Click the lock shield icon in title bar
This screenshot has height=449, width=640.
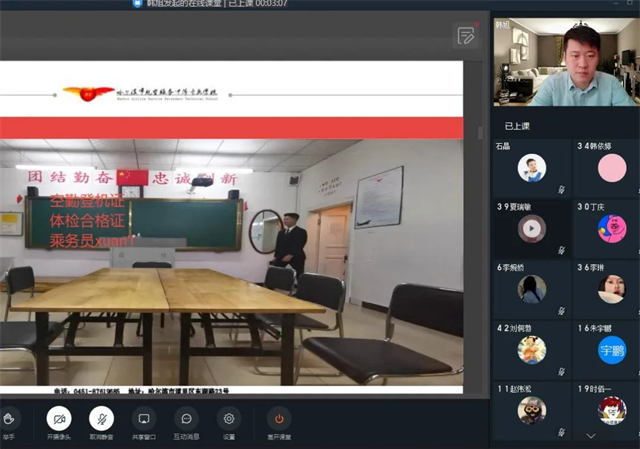coord(138,3)
